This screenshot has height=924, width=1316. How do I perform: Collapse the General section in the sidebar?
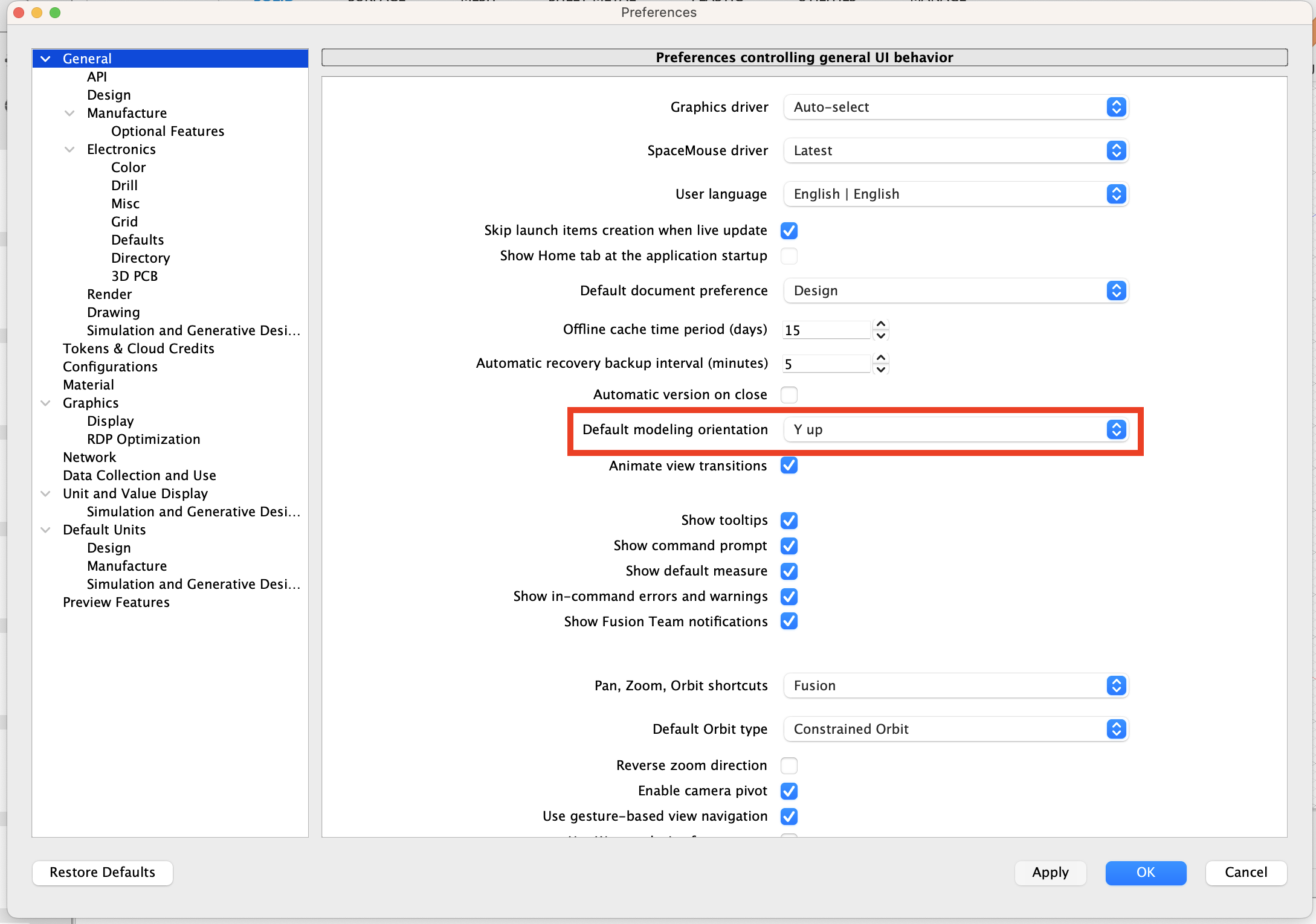pos(45,58)
